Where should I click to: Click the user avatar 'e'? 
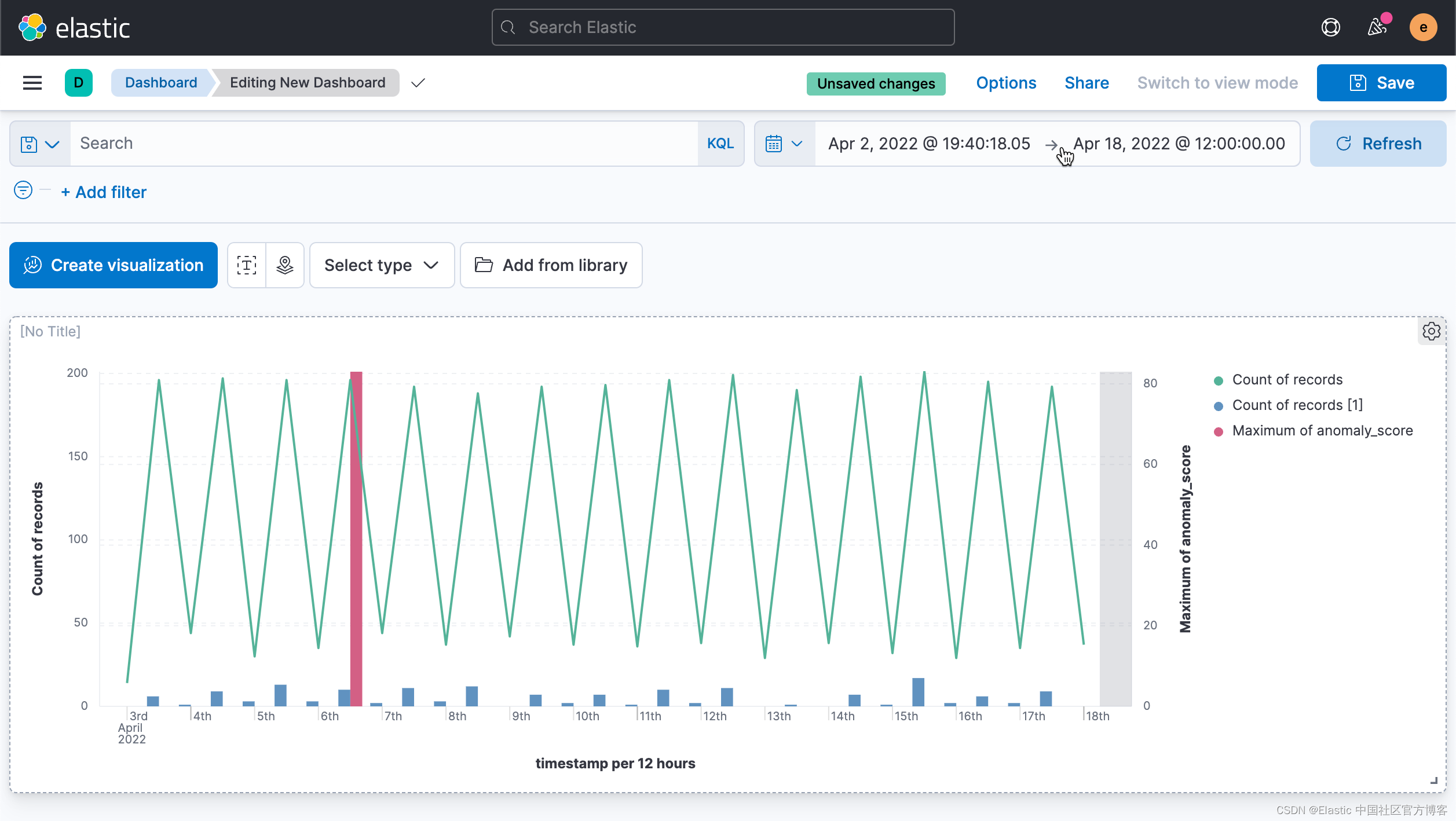coord(1423,28)
